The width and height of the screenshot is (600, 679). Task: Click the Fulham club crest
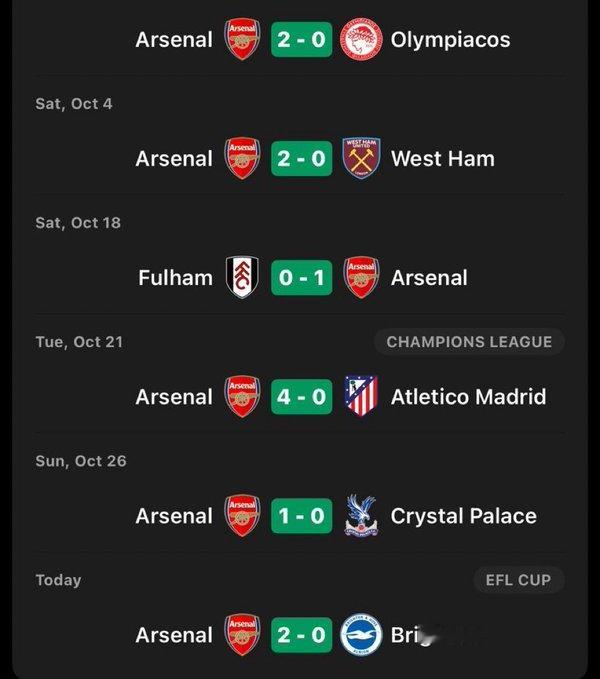coord(242,277)
